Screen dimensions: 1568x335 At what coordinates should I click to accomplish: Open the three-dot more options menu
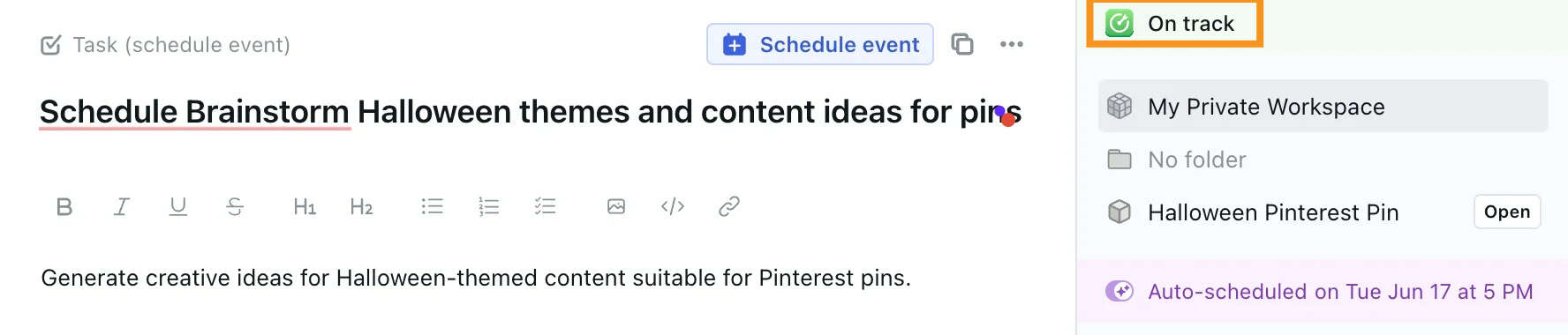pyautogui.click(x=1012, y=44)
